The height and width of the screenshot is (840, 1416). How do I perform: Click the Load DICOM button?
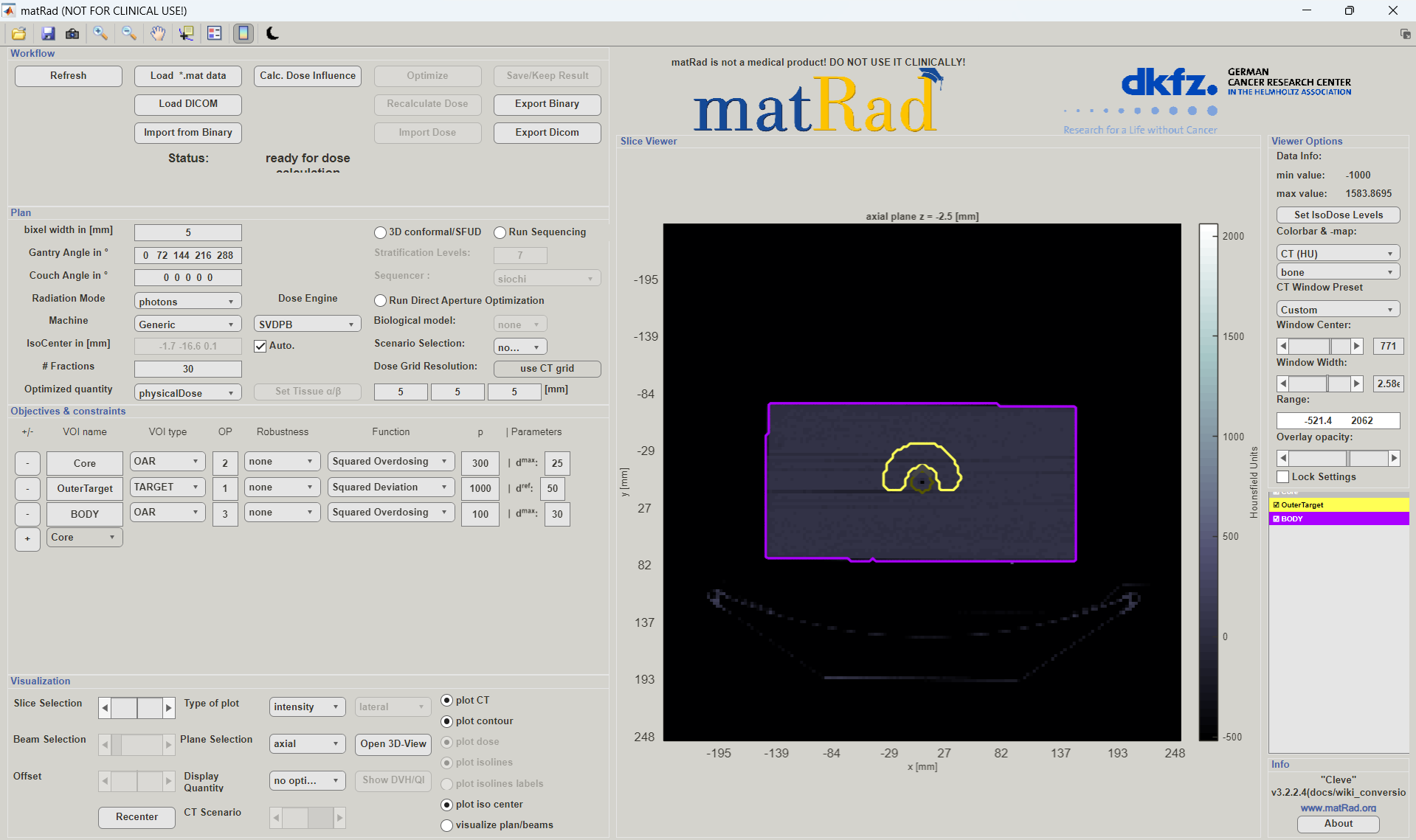pyautogui.click(x=188, y=104)
